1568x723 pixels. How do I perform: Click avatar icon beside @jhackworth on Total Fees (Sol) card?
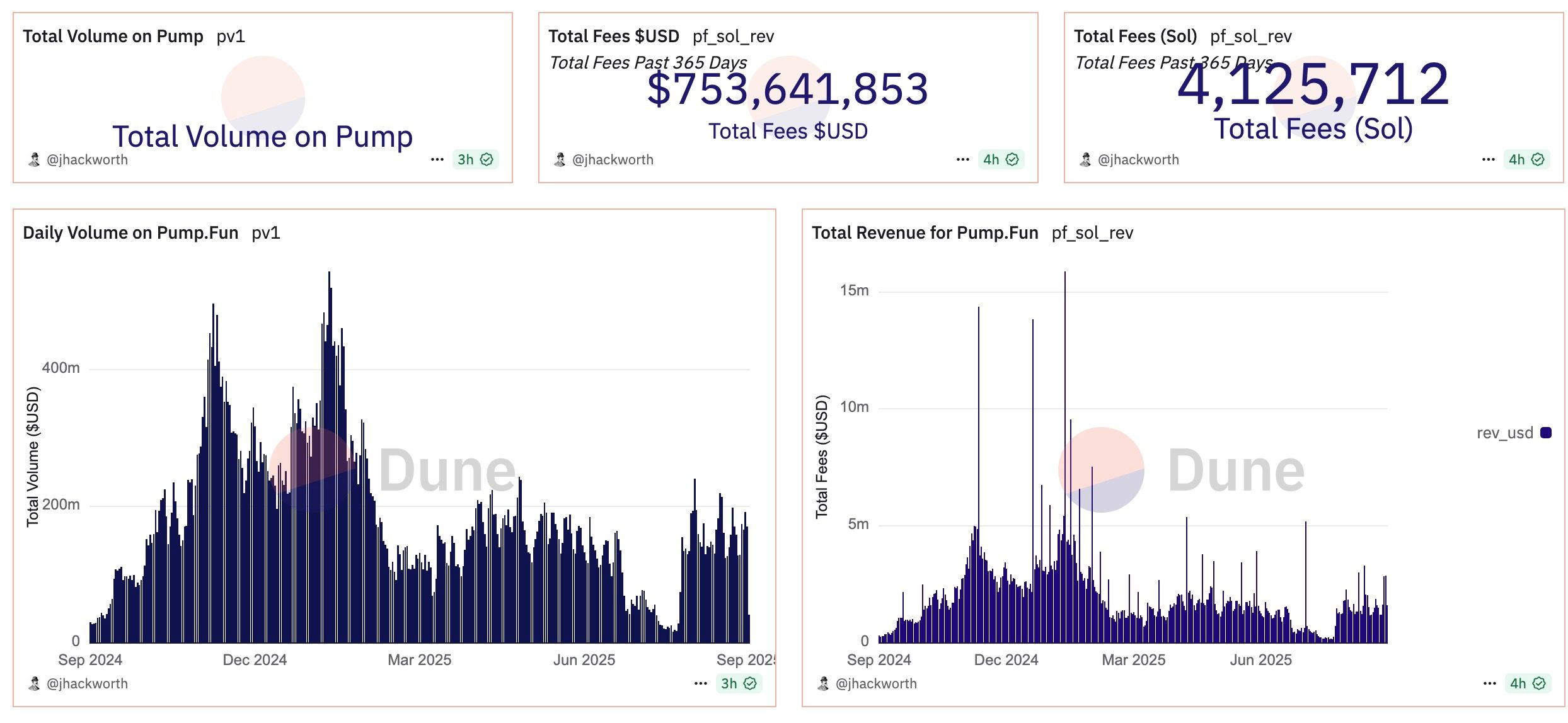[x=1085, y=160]
